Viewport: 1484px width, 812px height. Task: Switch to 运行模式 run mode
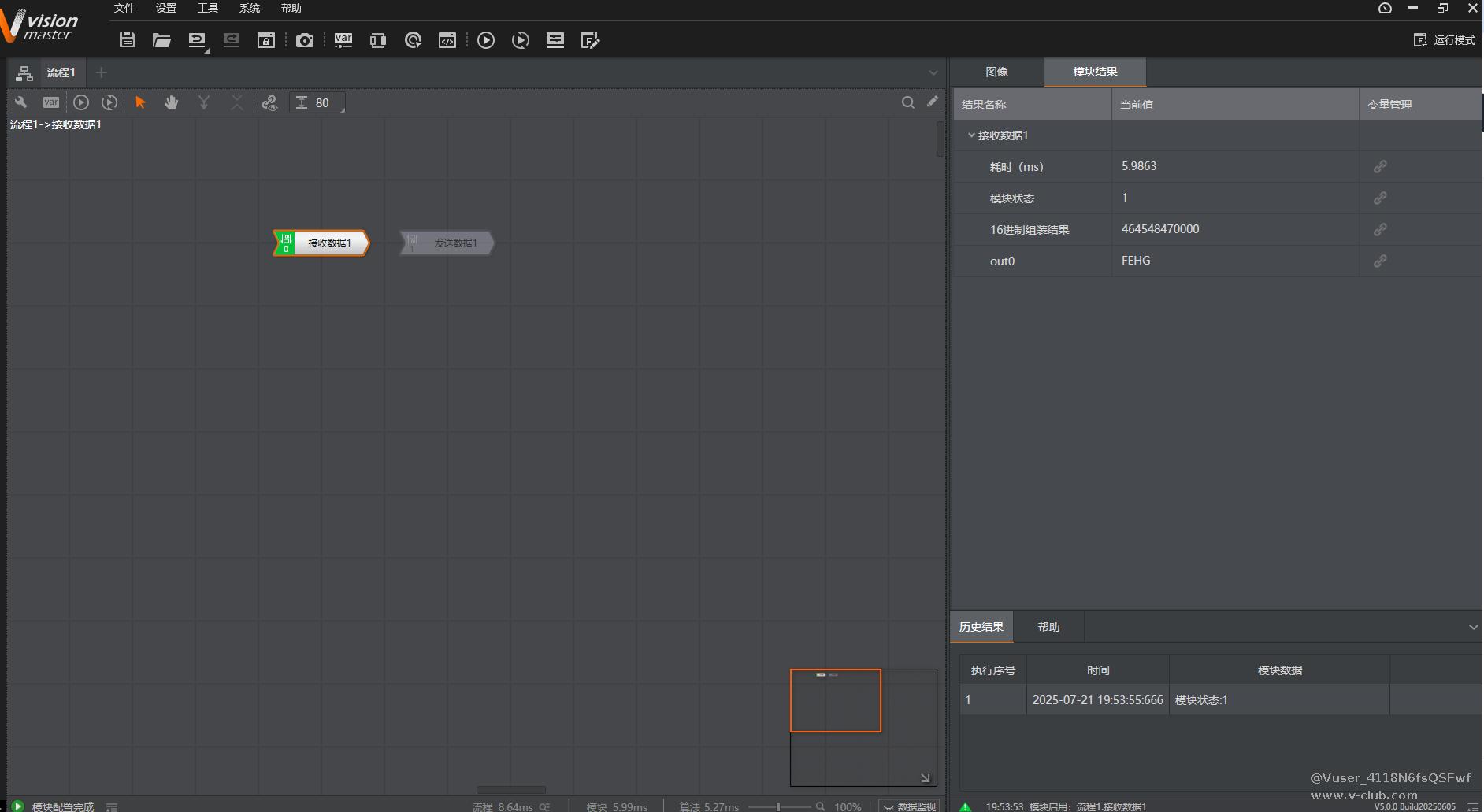[1445, 40]
